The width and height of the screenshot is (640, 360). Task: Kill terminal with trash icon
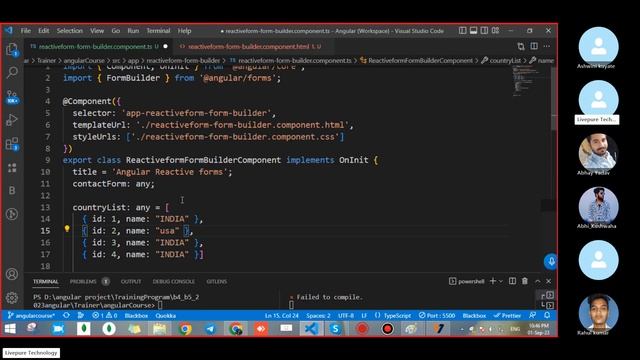coord(525,281)
